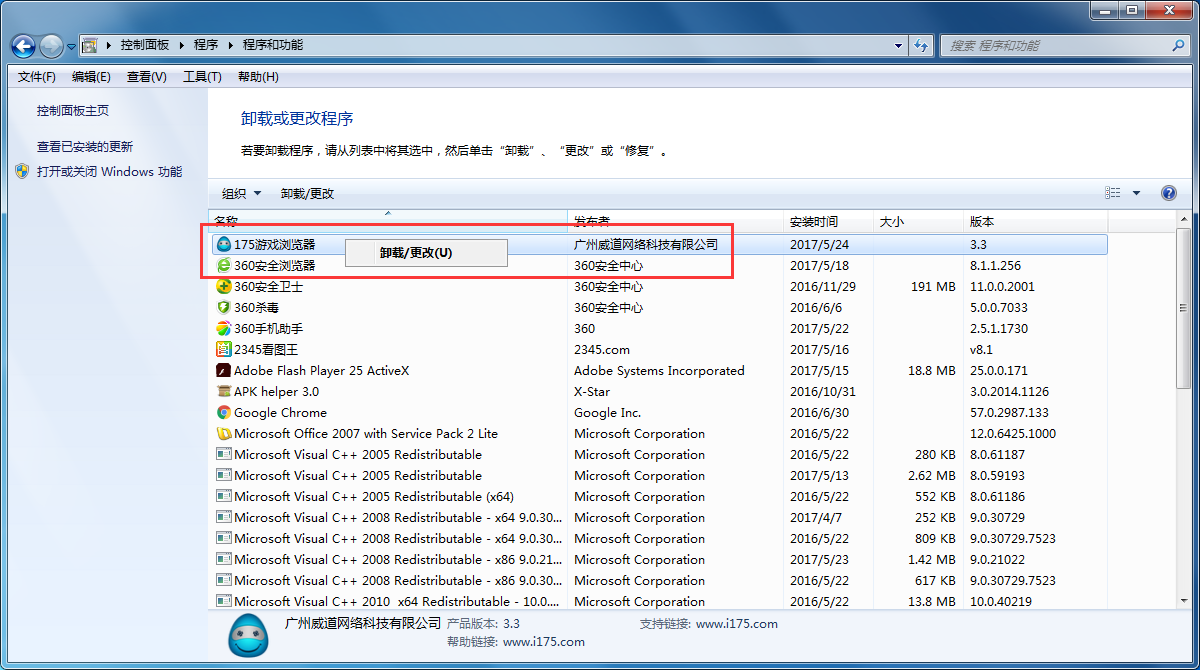Sort list by 发布者 column header

pos(676,222)
